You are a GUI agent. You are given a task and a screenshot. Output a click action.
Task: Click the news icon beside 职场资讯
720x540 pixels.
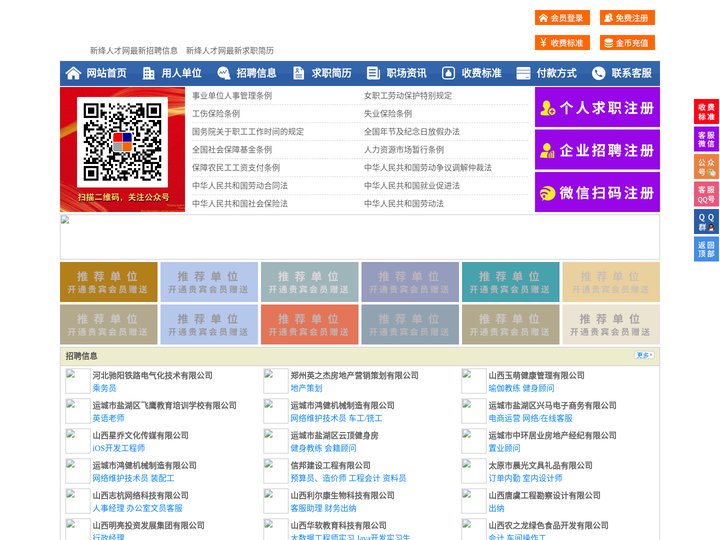(373, 73)
